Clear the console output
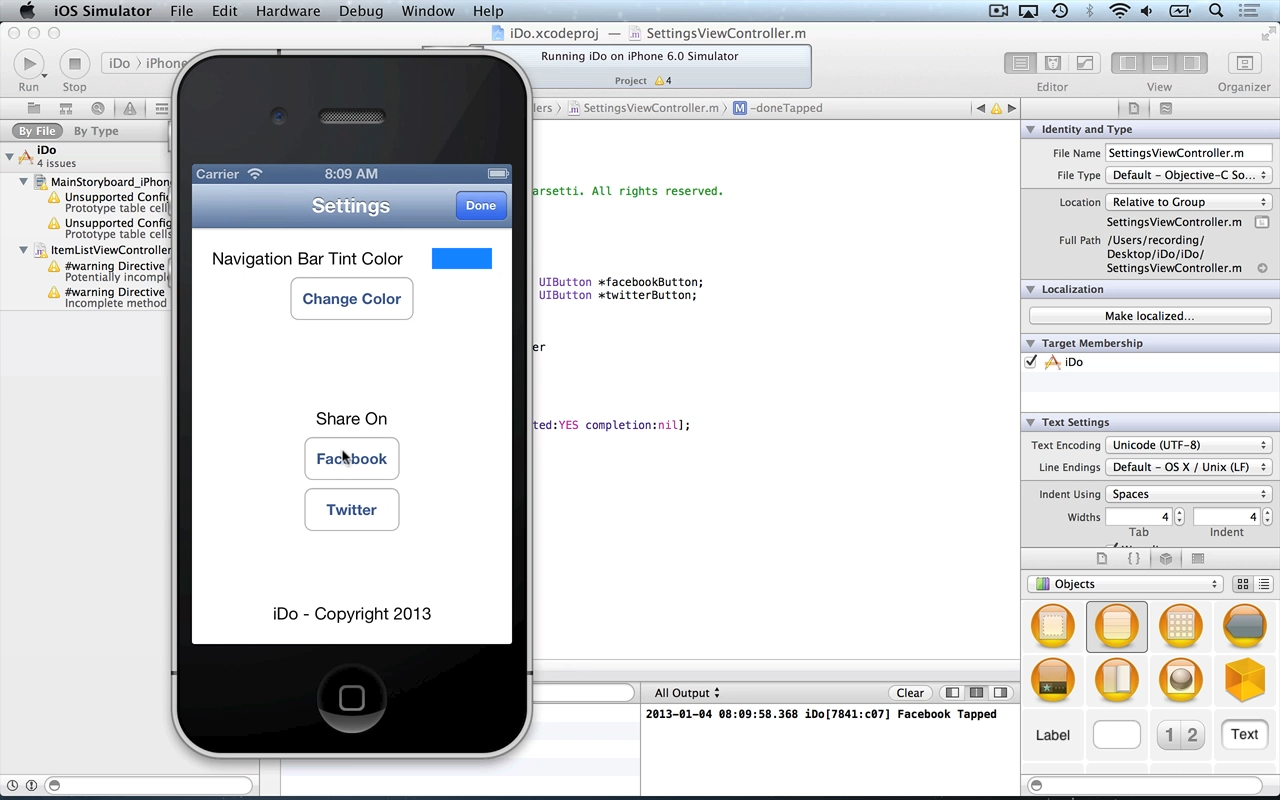 [x=910, y=693]
